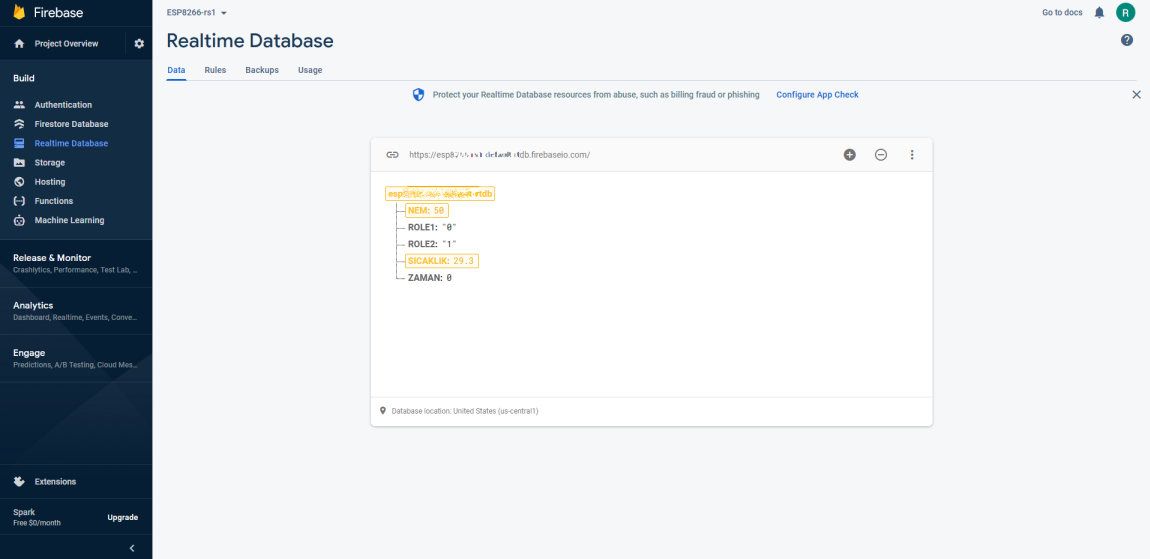1150x559 pixels.
Task: Open Machine Learning in the sidebar
Action: pyautogui.click(x=69, y=220)
